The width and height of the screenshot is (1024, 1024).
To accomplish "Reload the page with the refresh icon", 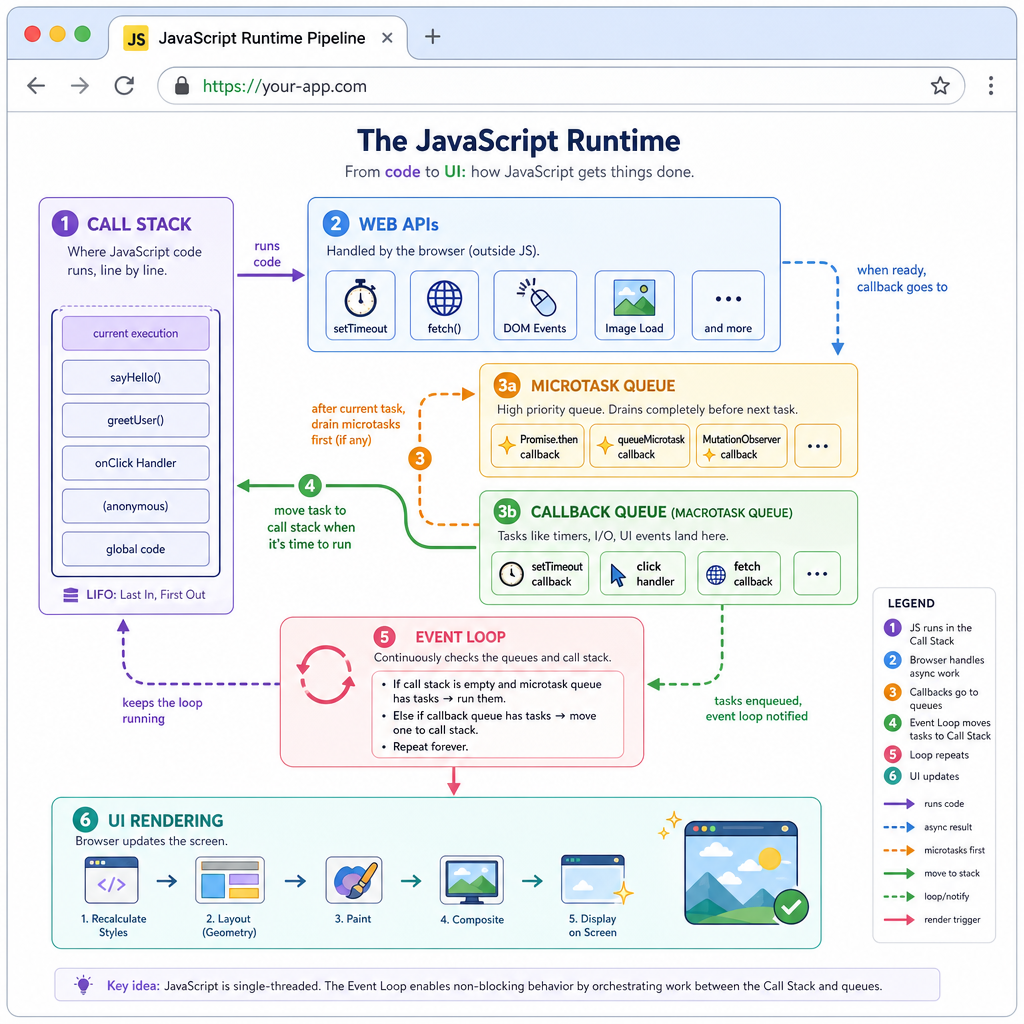I will 124,86.
